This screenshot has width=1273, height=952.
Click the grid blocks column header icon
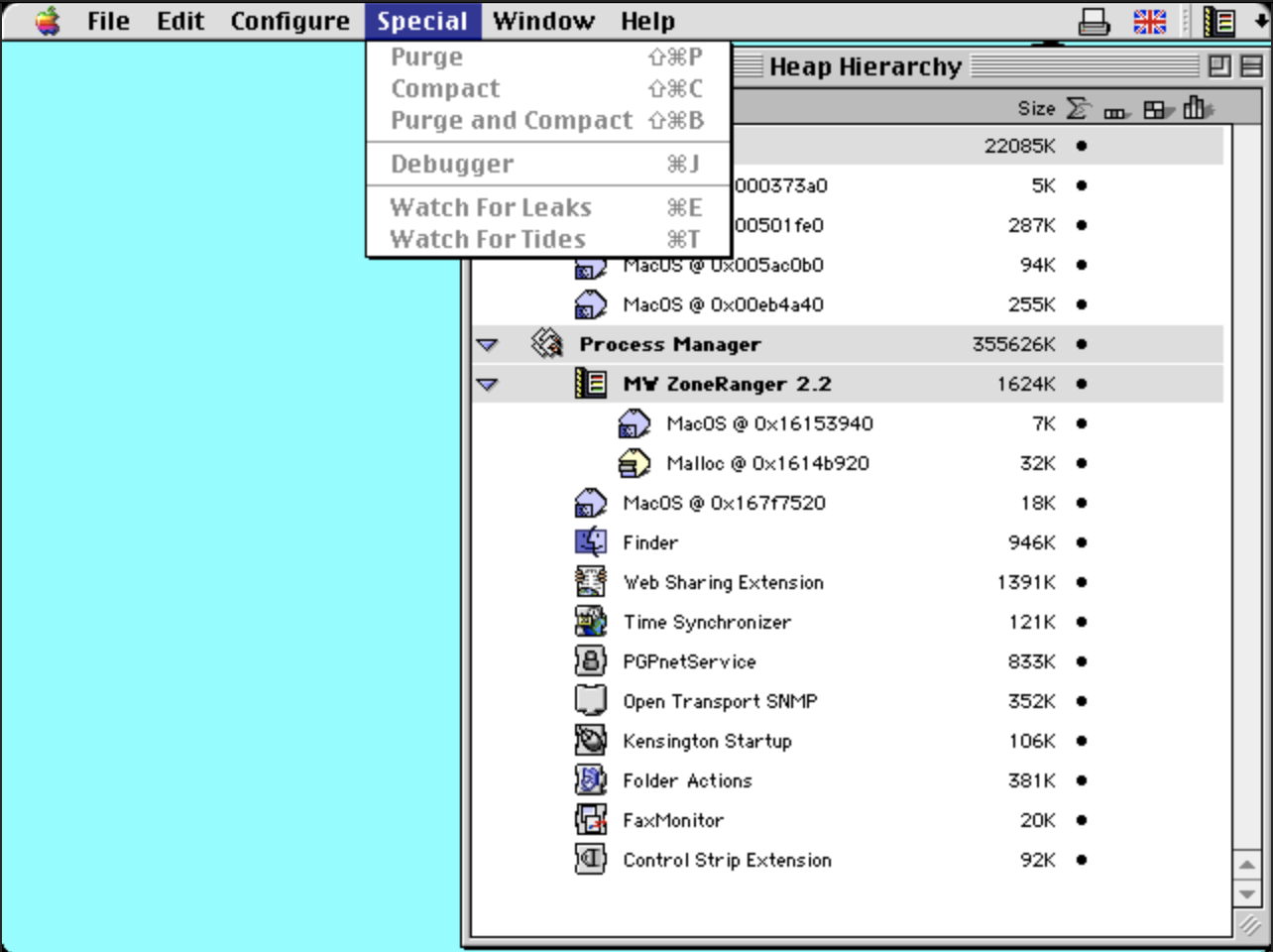[1156, 109]
